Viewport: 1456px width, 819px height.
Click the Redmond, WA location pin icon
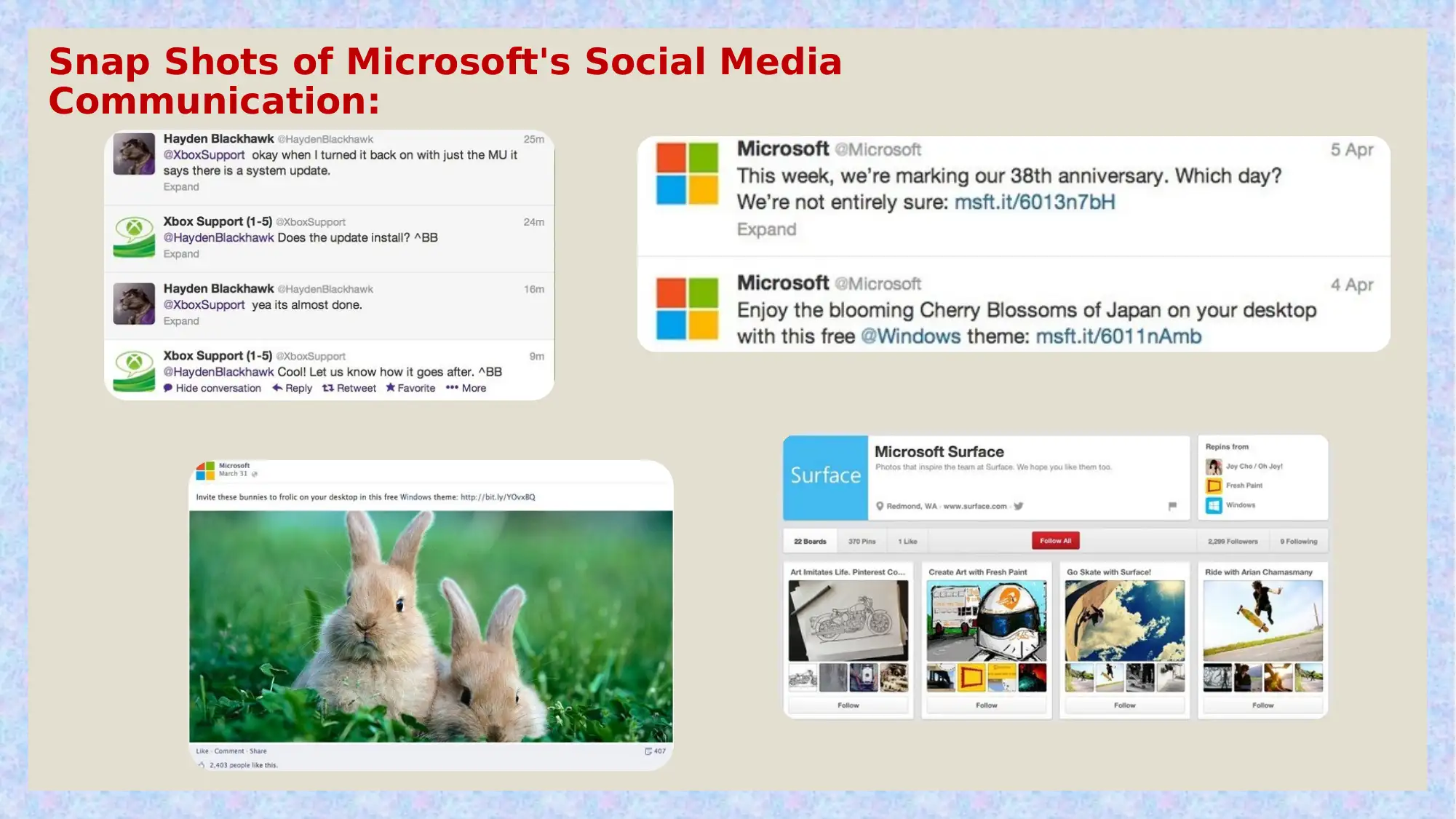880,506
